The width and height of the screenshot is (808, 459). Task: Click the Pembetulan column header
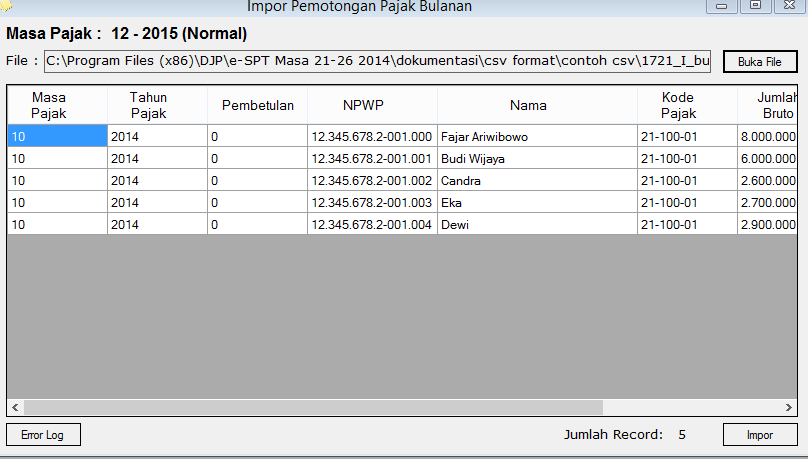coord(258,105)
